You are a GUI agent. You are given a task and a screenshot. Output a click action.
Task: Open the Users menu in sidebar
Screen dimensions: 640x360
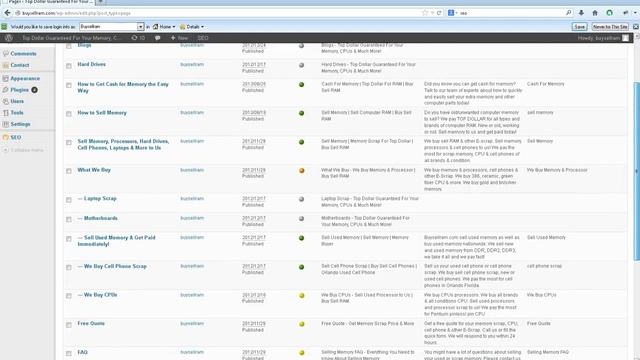(x=17, y=101)
